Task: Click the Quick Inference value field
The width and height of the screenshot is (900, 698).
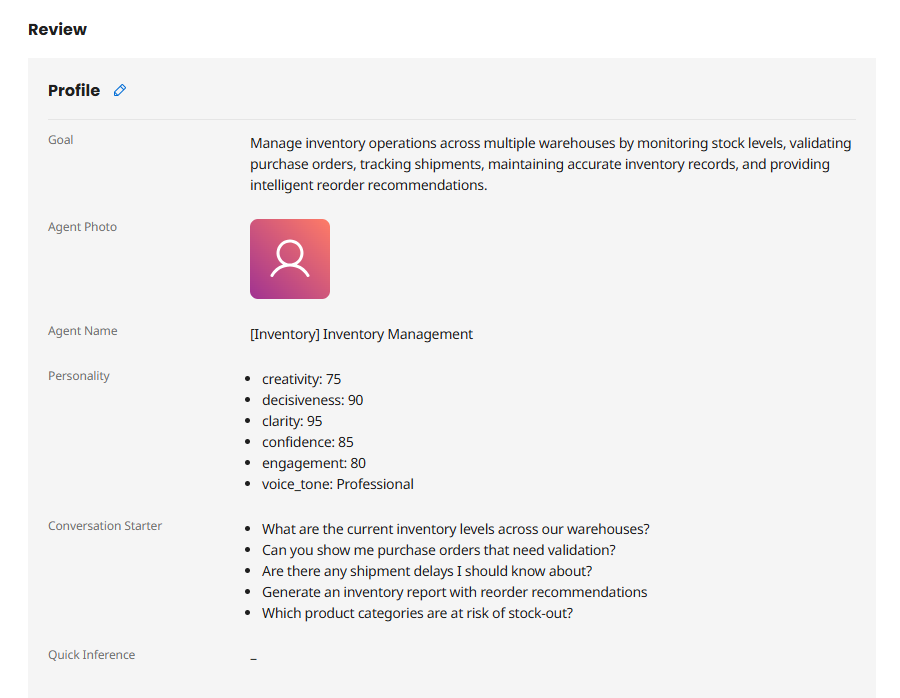Action: click(x=253, y=658)
